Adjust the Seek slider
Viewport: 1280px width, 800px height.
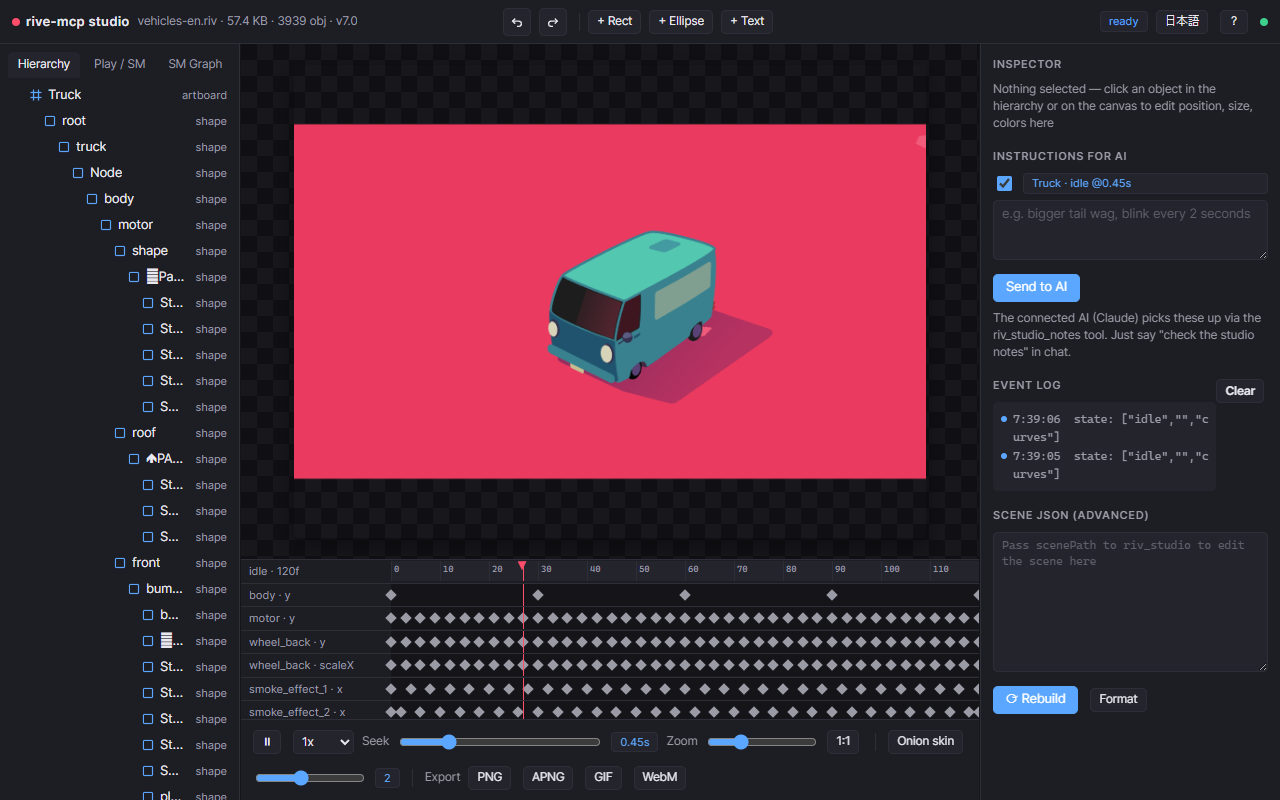click(500, 742)
